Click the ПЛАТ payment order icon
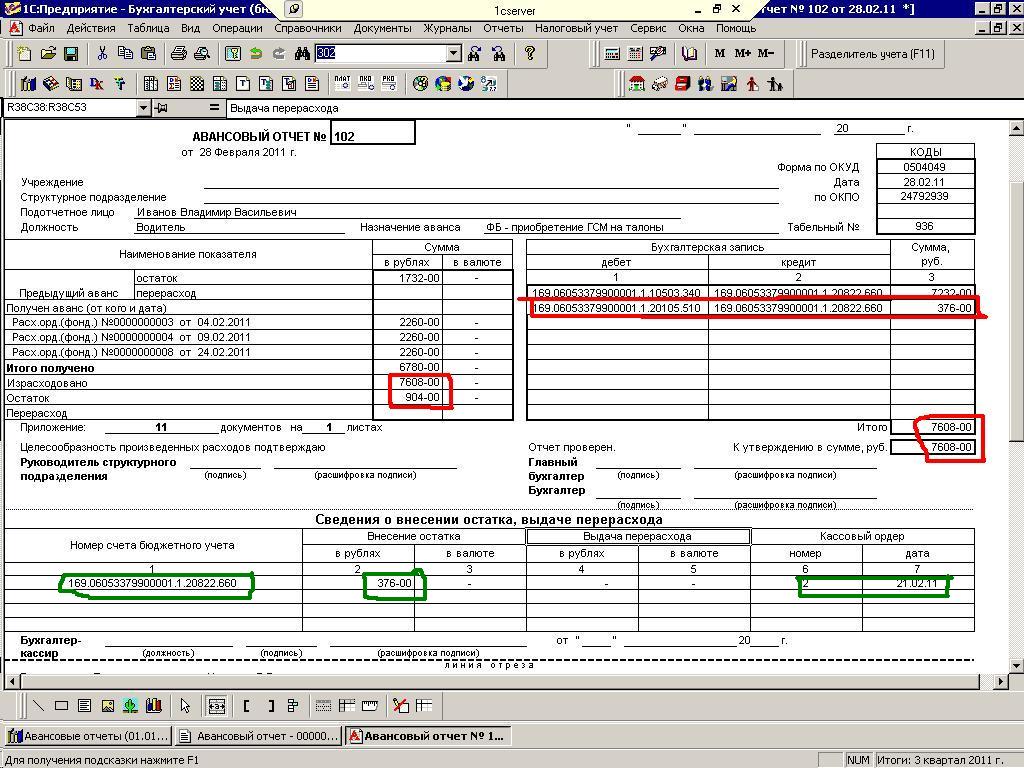The height and width of the screenshot is (768, 1024). [x=342, y=84]
